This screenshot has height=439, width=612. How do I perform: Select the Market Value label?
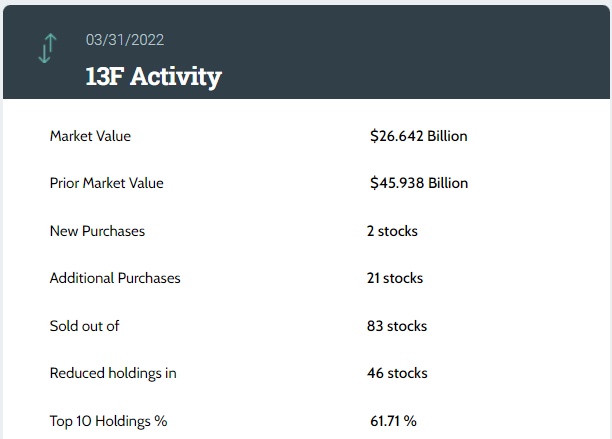point(90,136)
